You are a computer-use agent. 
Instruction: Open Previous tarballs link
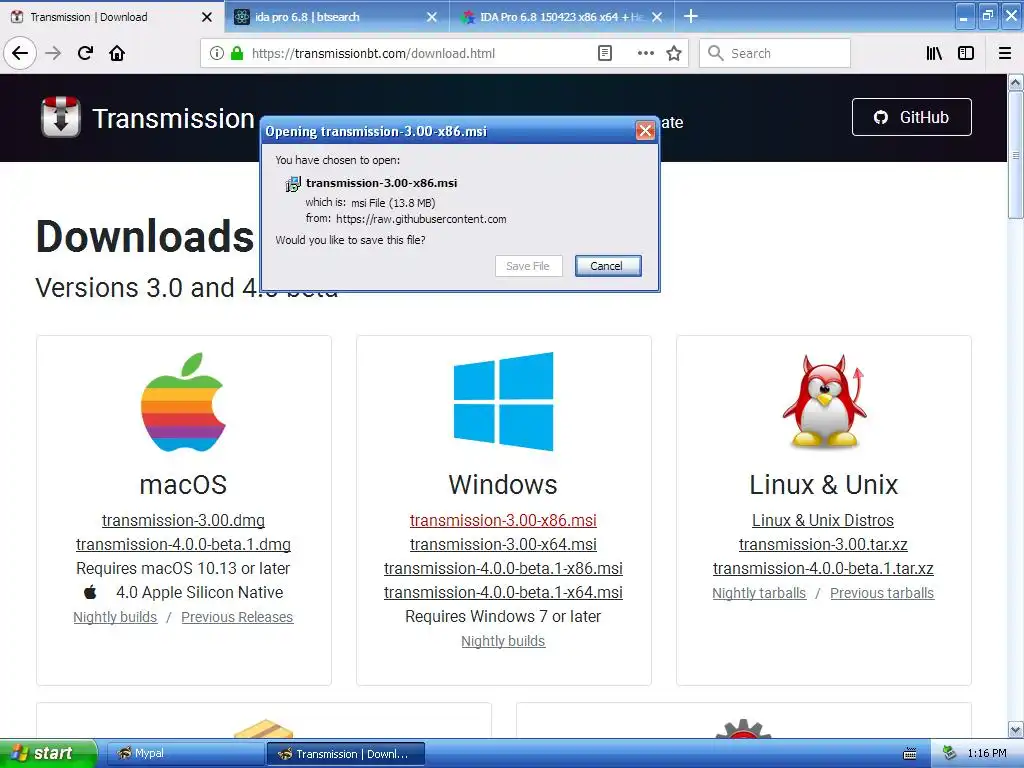click(x=882, y=593)
